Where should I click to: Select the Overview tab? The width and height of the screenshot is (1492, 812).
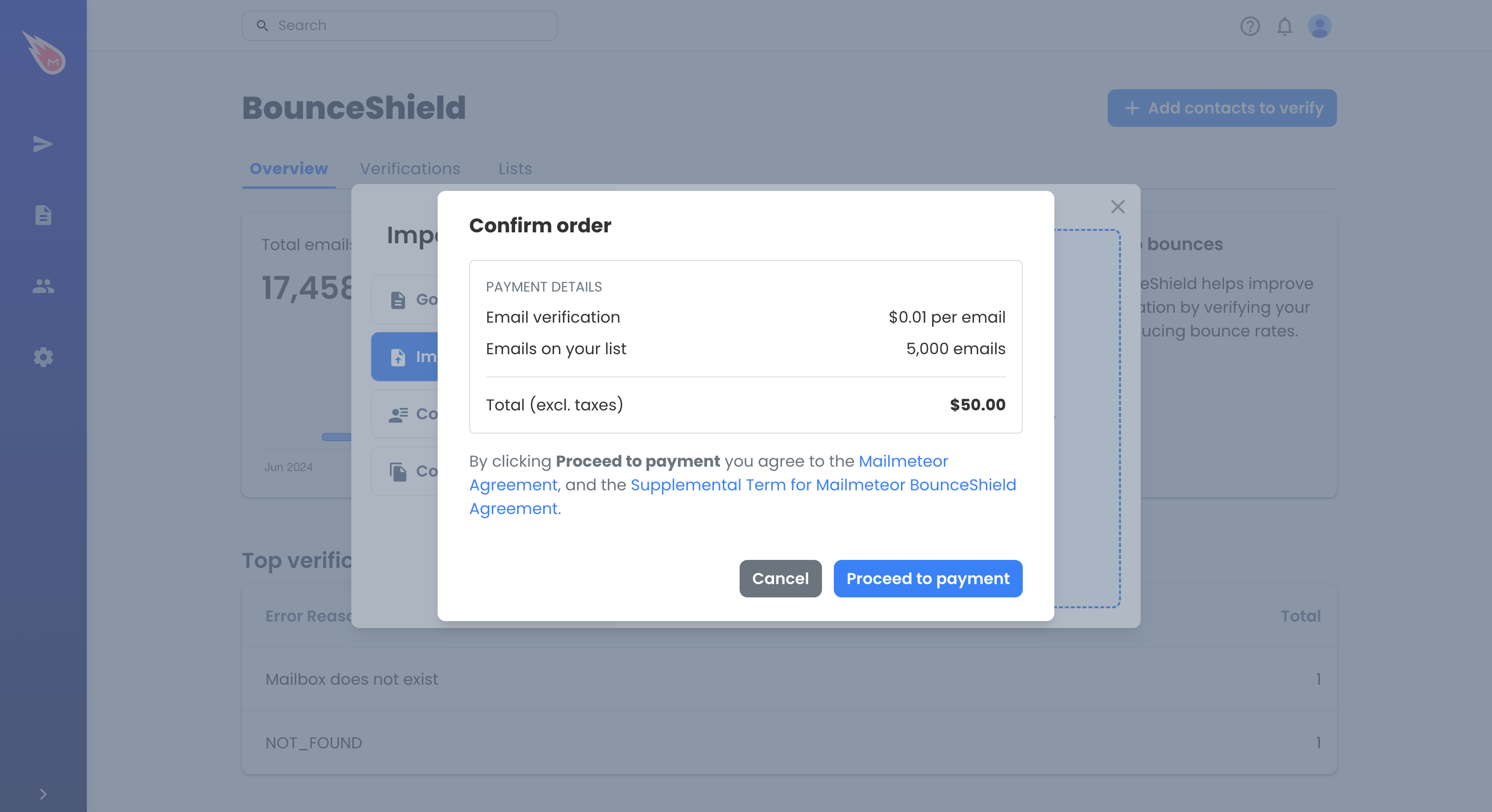coord(289,169)
